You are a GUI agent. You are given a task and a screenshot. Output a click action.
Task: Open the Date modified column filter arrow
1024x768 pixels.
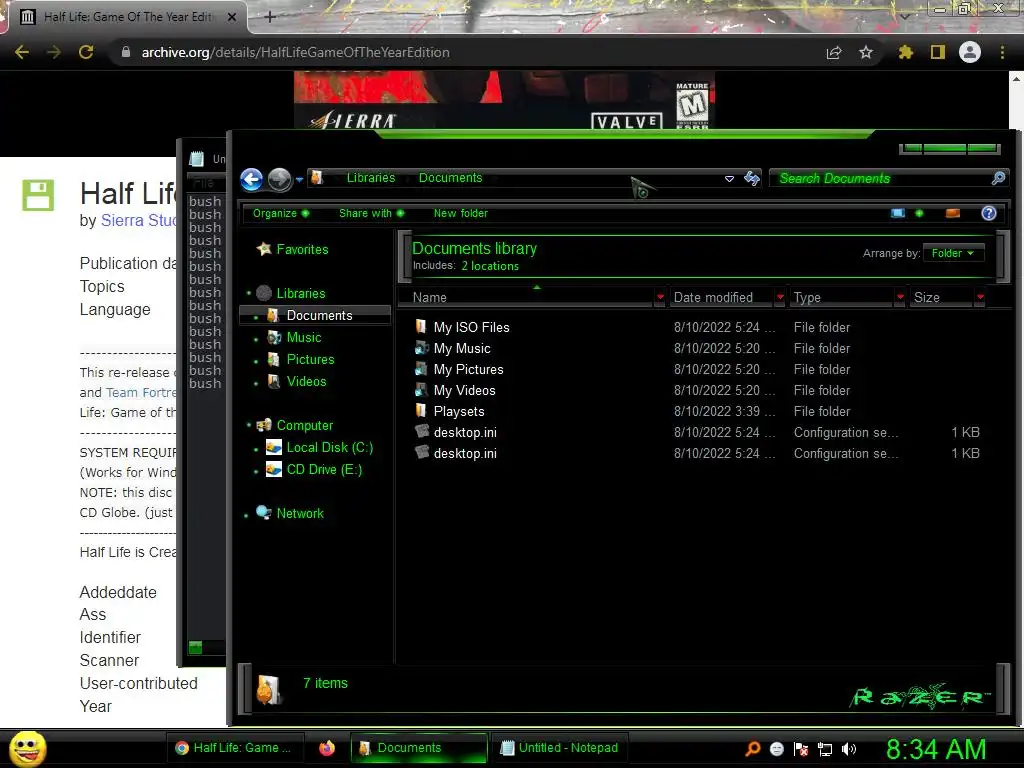click(780, 298)
